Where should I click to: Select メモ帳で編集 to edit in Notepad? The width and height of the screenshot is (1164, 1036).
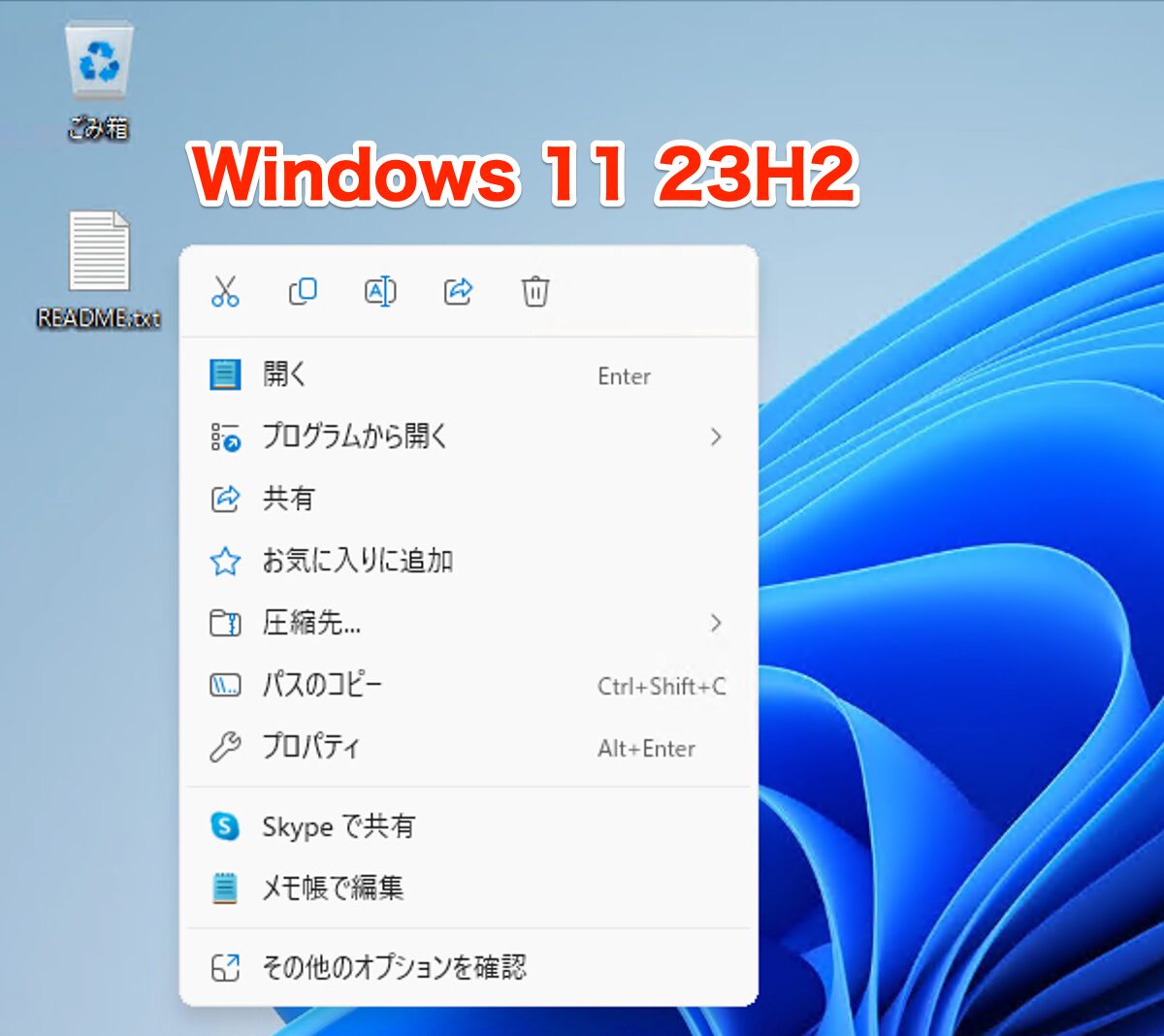(x=330, y=888)
